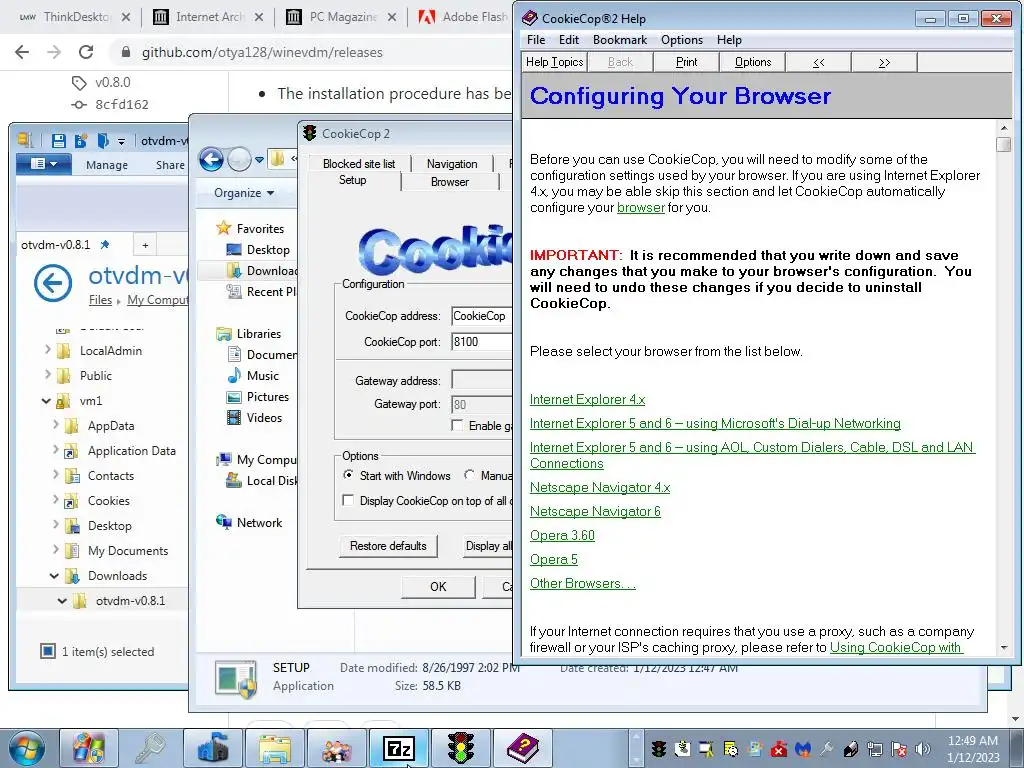Expand the Contacts folder node

[x=56, y=475]
